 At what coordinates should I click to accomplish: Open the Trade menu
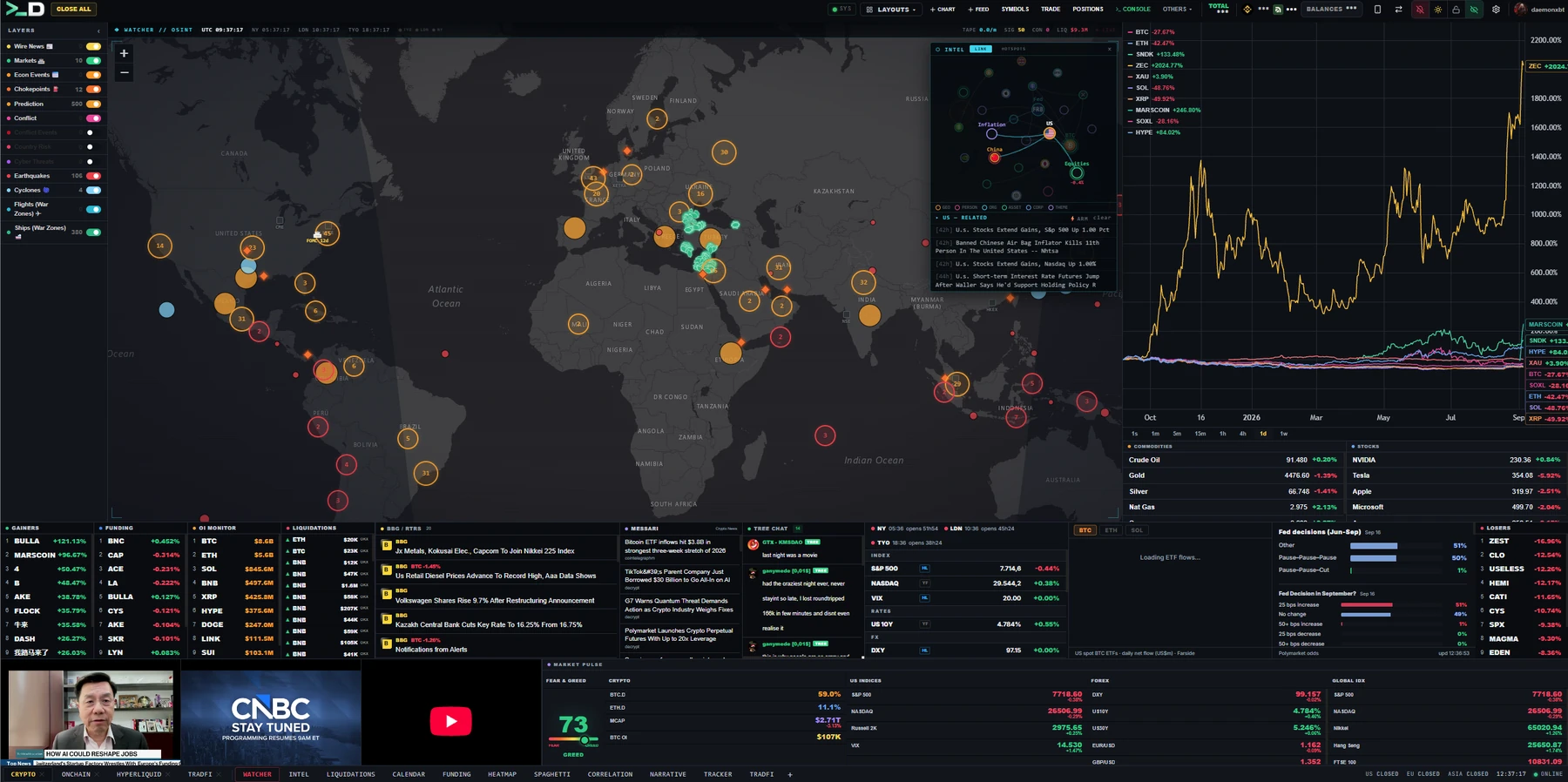(x=1051, y=10)
